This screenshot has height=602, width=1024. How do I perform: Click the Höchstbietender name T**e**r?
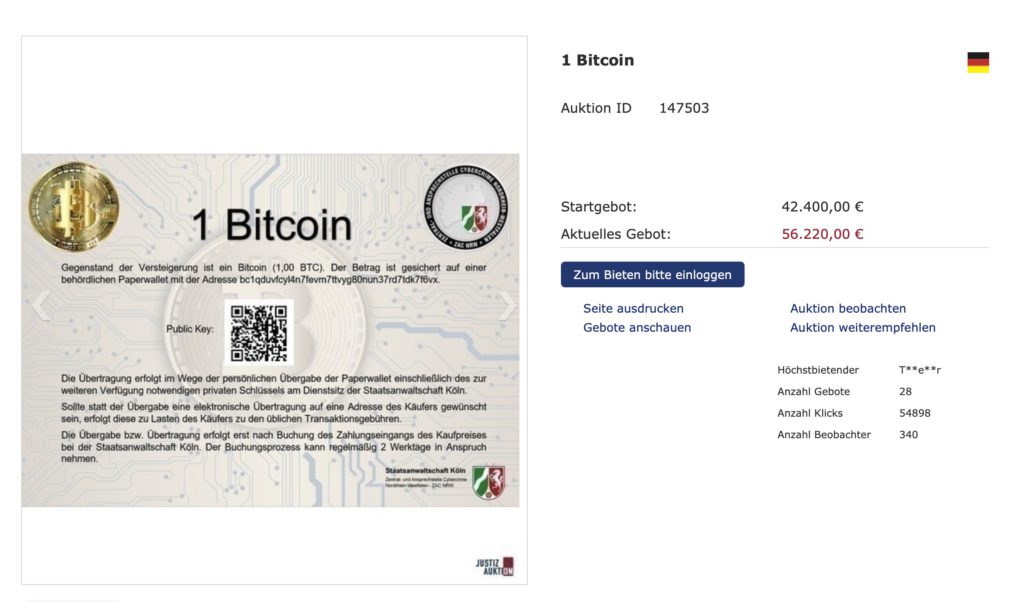920,370
